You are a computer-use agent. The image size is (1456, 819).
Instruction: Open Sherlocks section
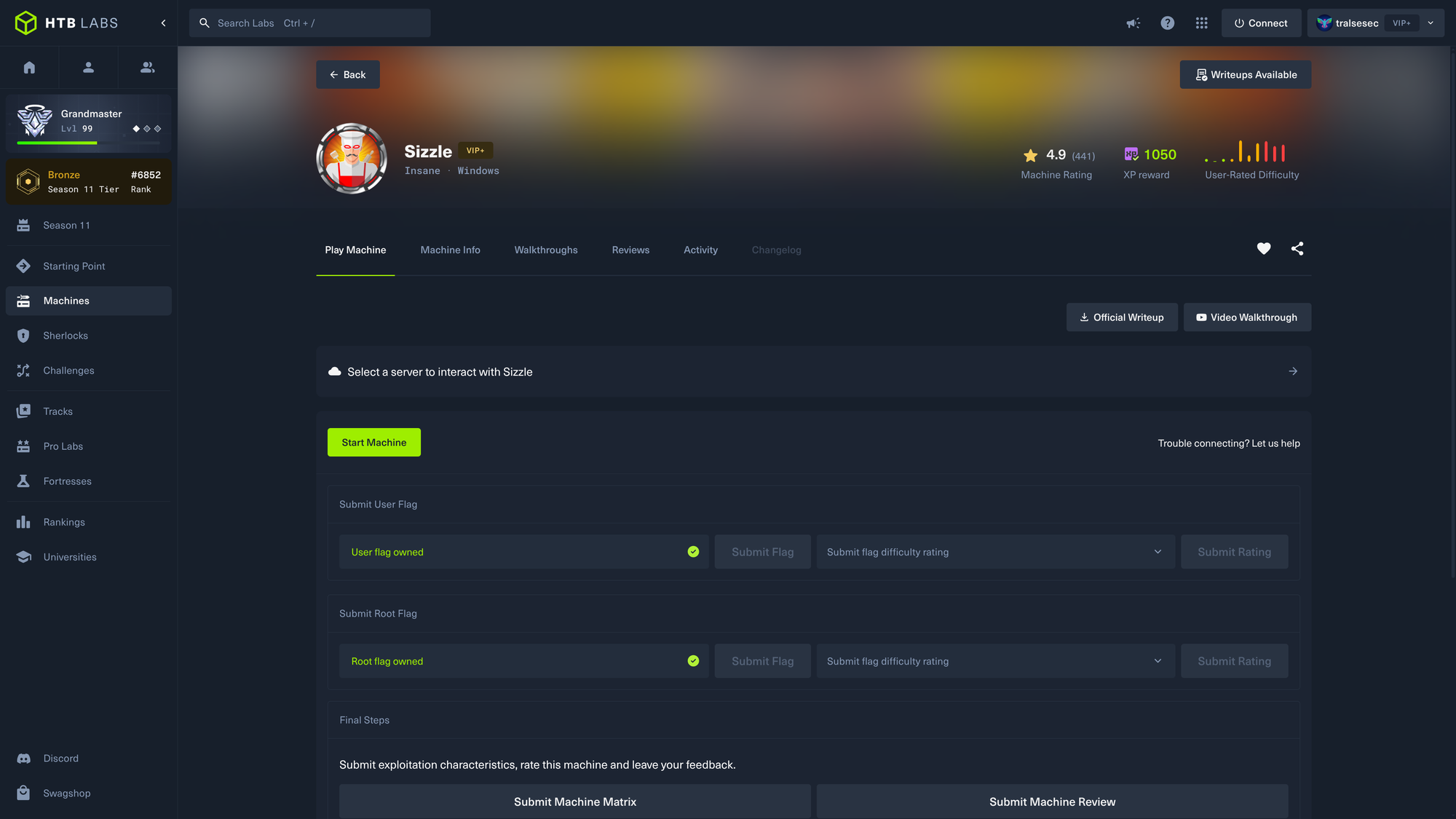tap(89, 336)
